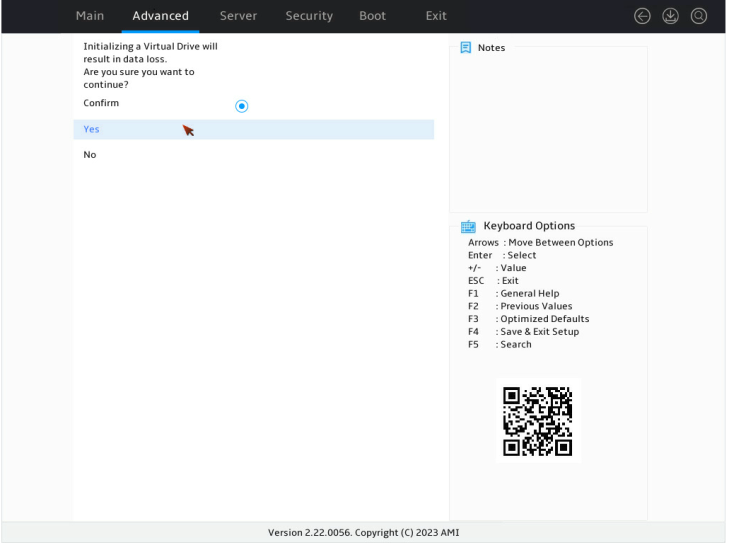
Task: Click 'Enter : Select' text
Action: [502, 255]
